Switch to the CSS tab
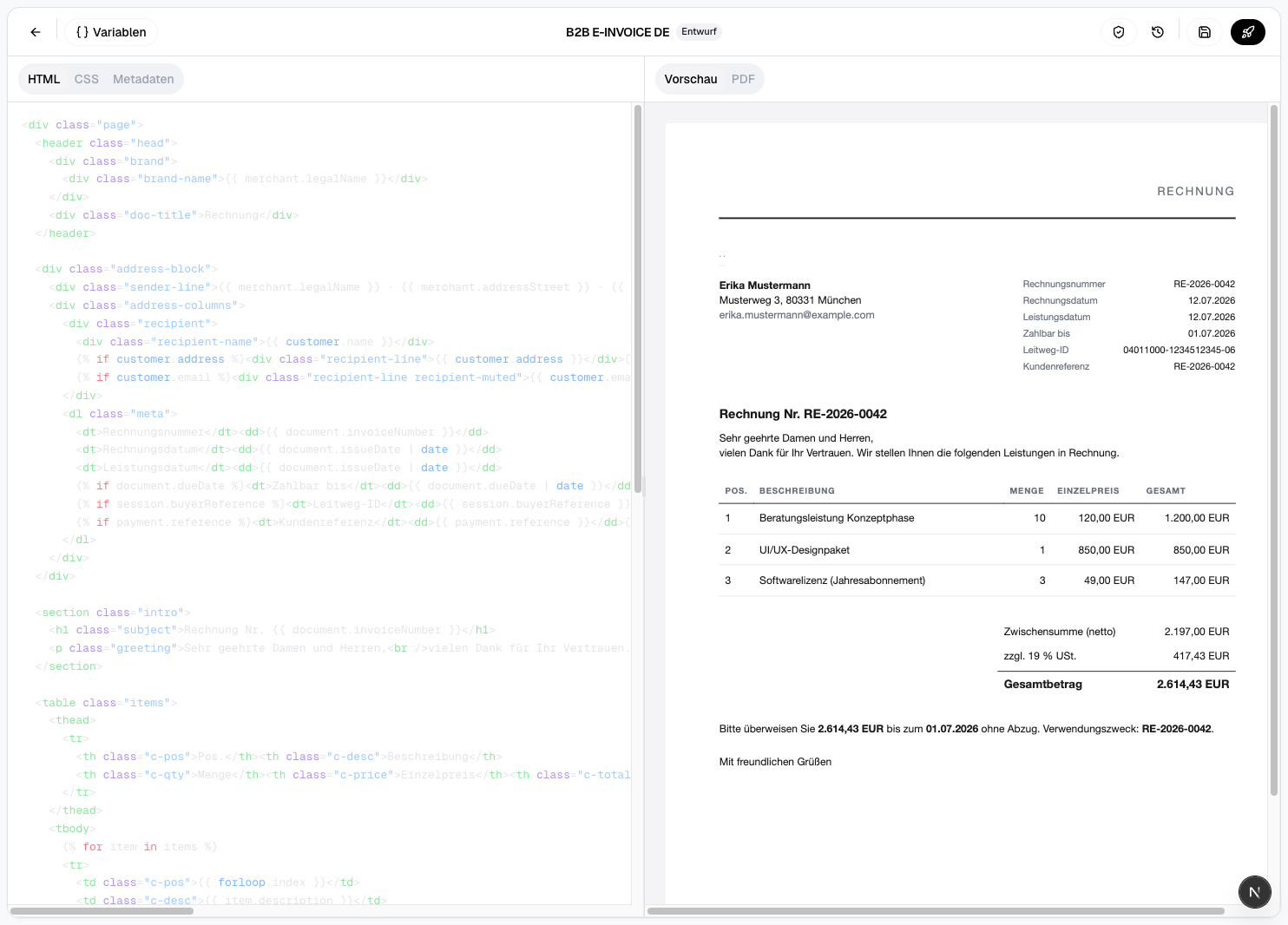Screen dimensions: 1288x925 [87, 79]
